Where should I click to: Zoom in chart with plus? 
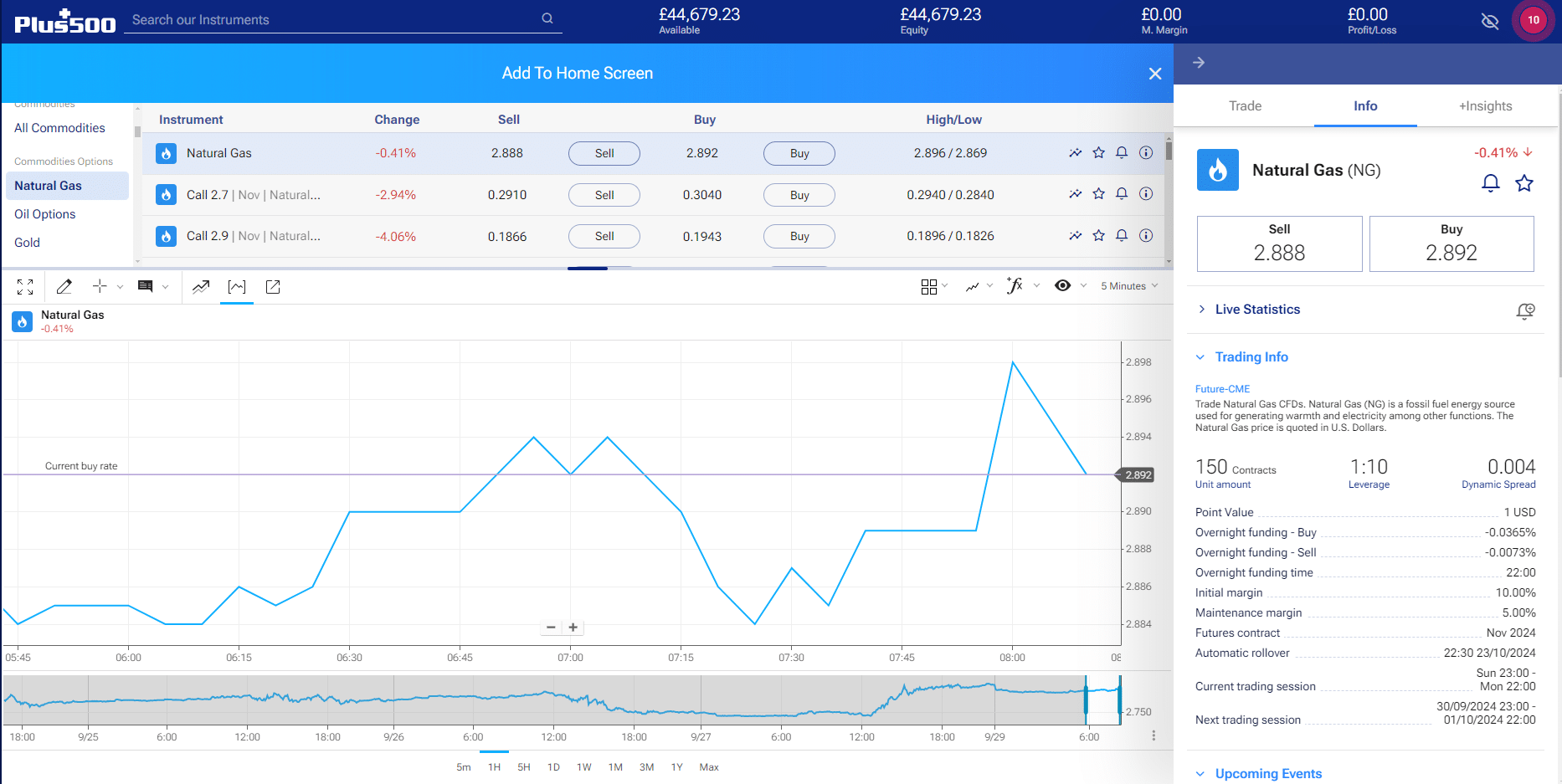coord(573,628)
